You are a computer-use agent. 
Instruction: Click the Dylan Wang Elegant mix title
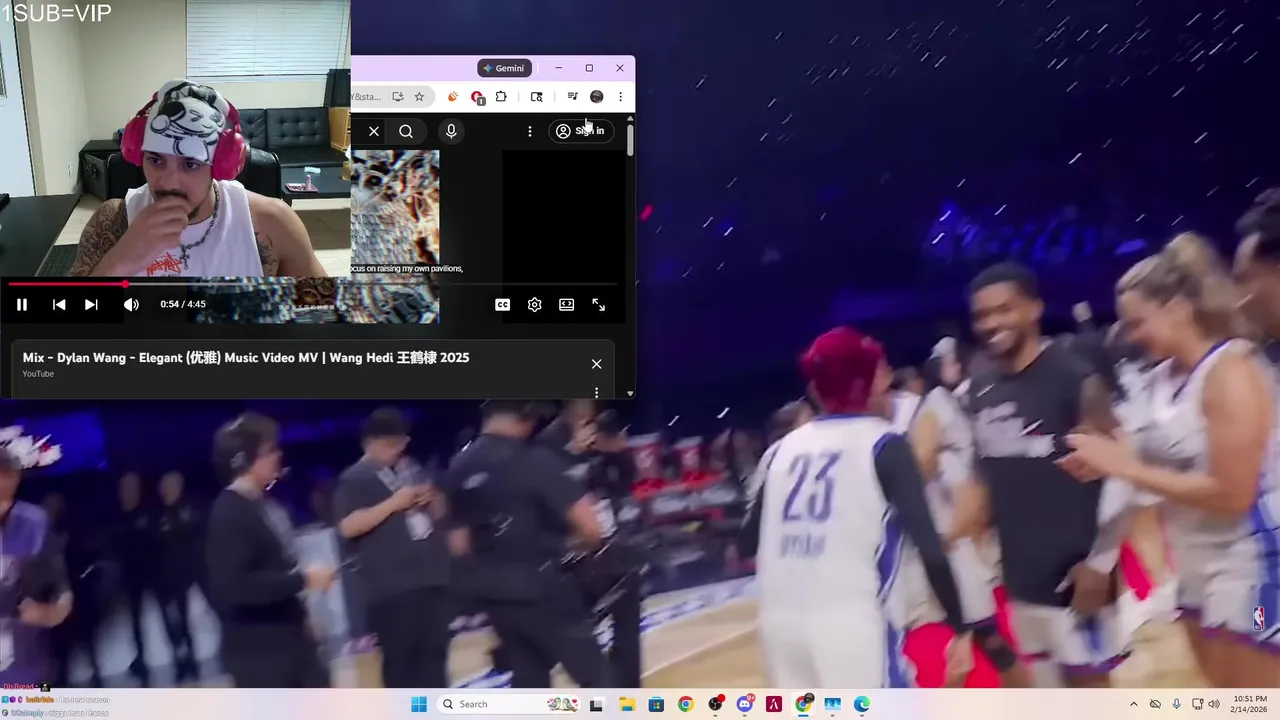(x=246, y=358)
